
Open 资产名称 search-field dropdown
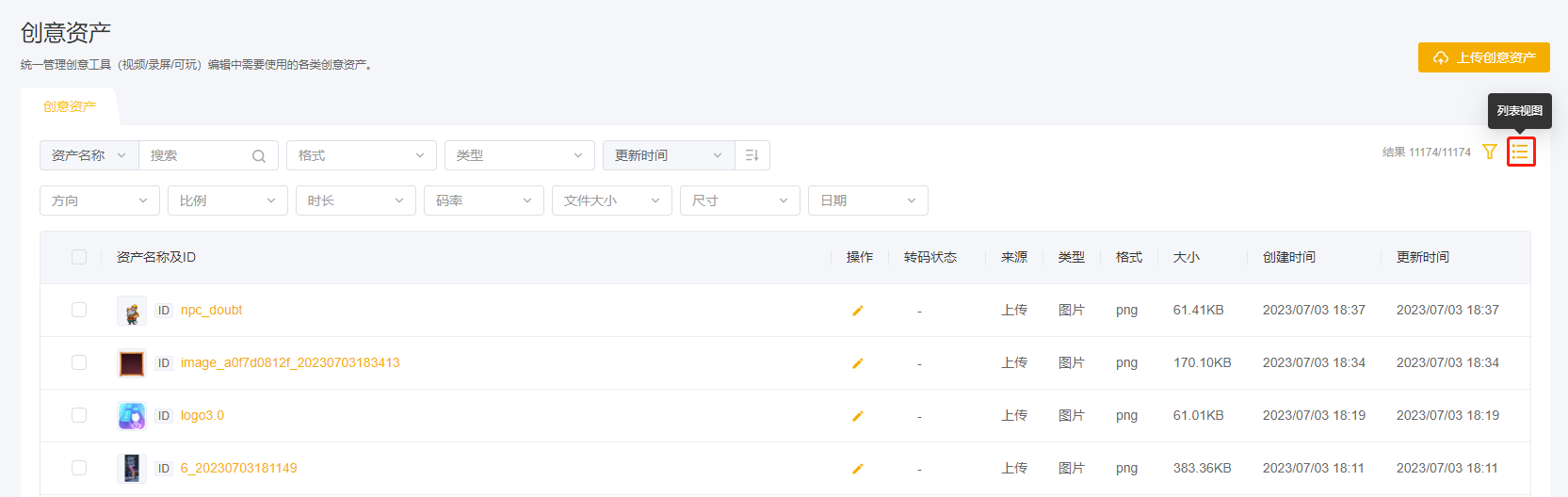(x=89, y=155)
